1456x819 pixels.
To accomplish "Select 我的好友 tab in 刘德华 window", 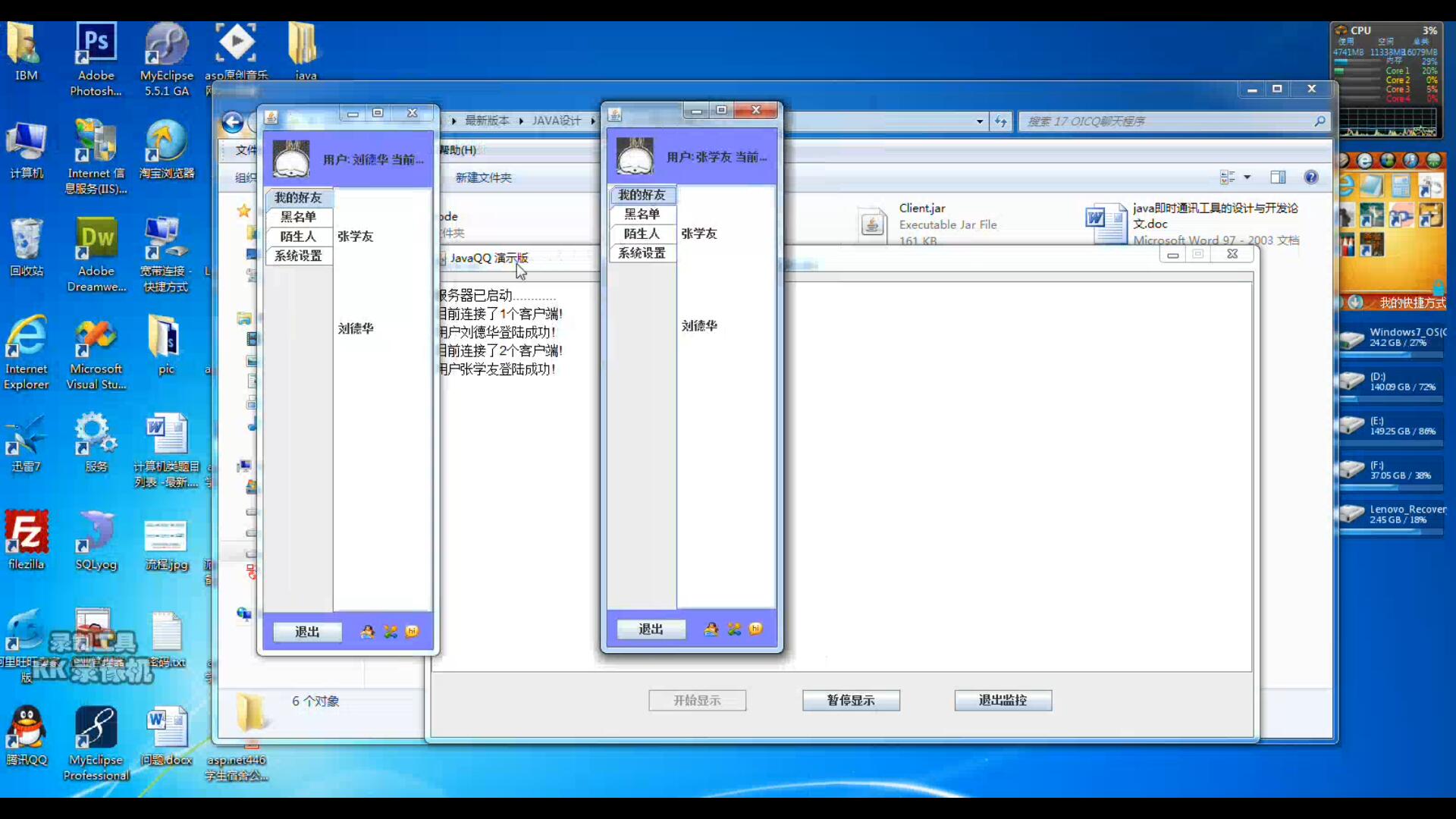I will pyautogui.click(x=298, y=197).
